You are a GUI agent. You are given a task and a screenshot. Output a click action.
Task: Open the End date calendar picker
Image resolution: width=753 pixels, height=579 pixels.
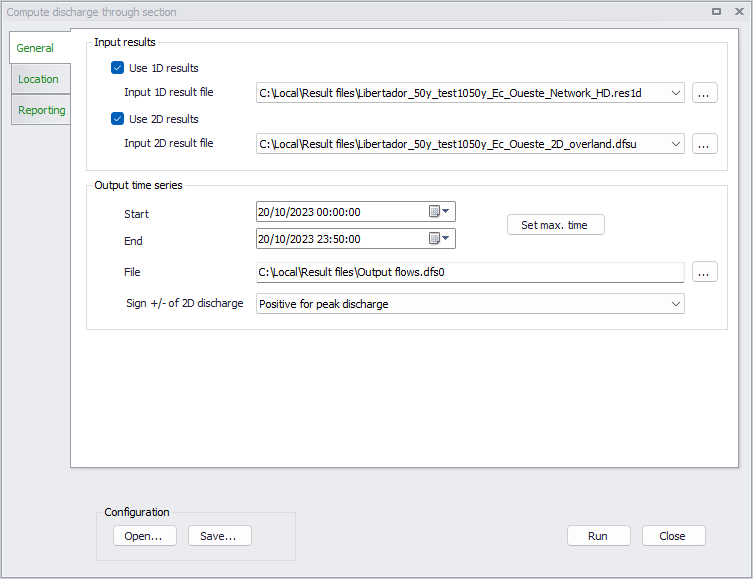pos(439,239)
